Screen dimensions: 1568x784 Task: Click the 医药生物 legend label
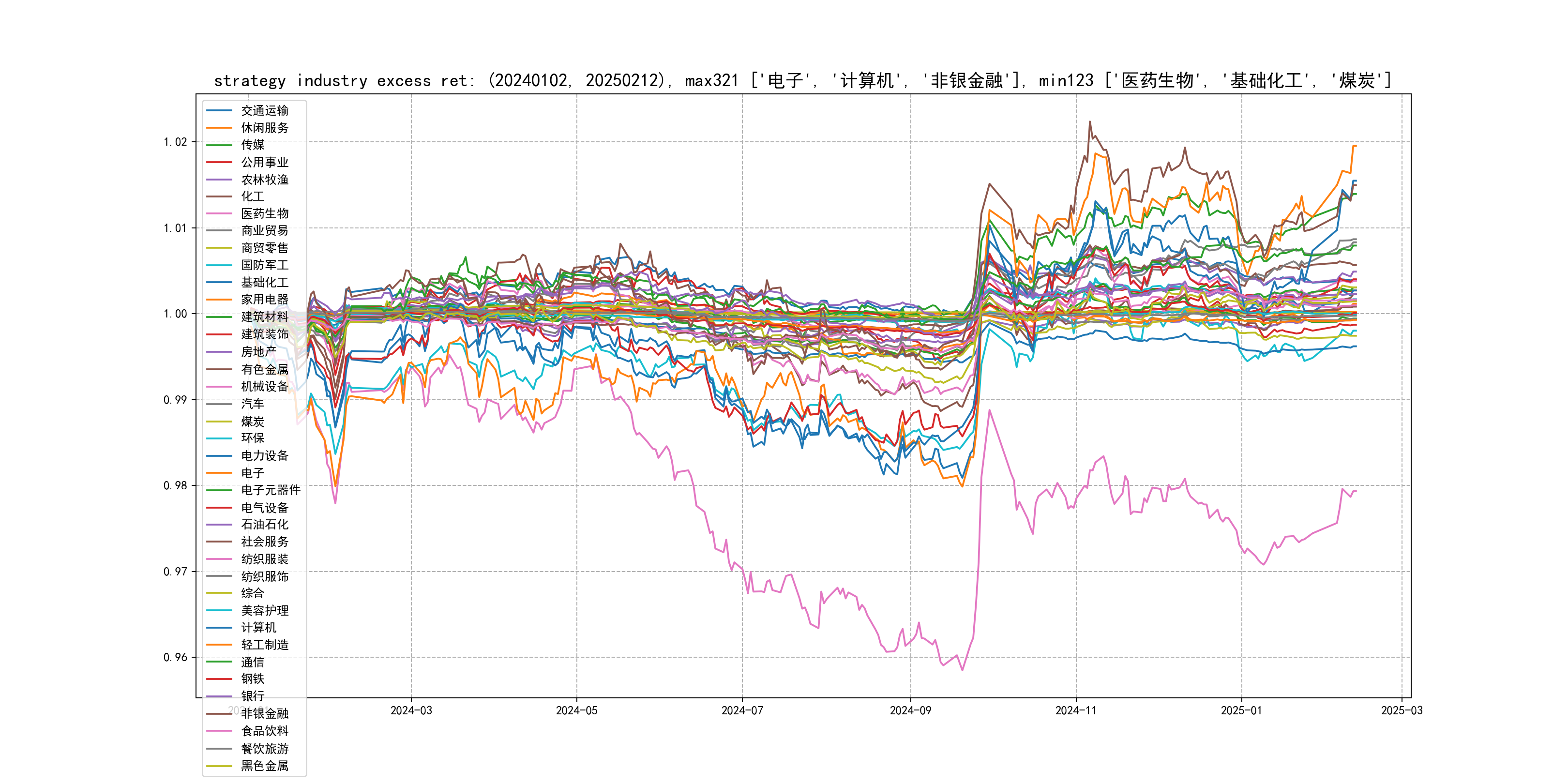pyautogui.click(x=264, y=213)
